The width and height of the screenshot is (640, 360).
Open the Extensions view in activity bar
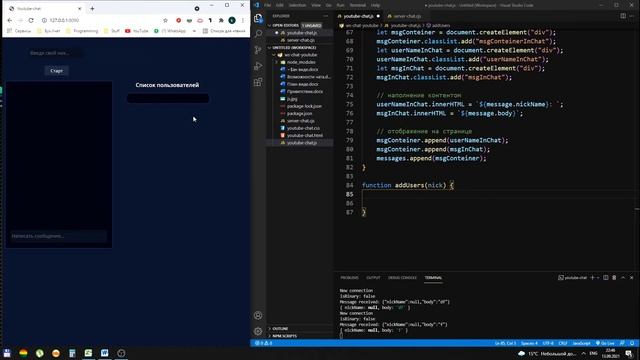pyautogui.click(x=258, y=82)
